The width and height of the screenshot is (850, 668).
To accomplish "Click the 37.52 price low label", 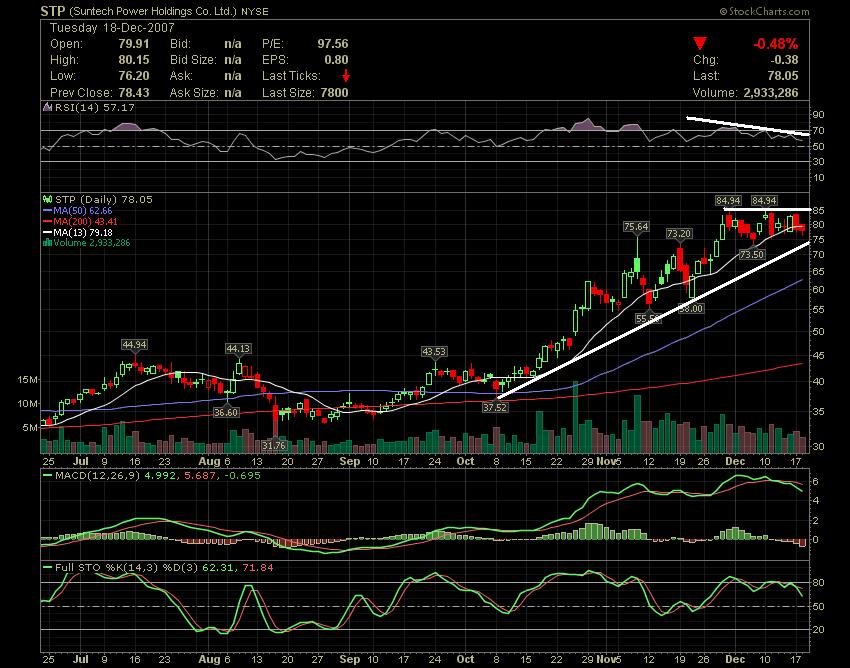I will [x=495, y=407].
